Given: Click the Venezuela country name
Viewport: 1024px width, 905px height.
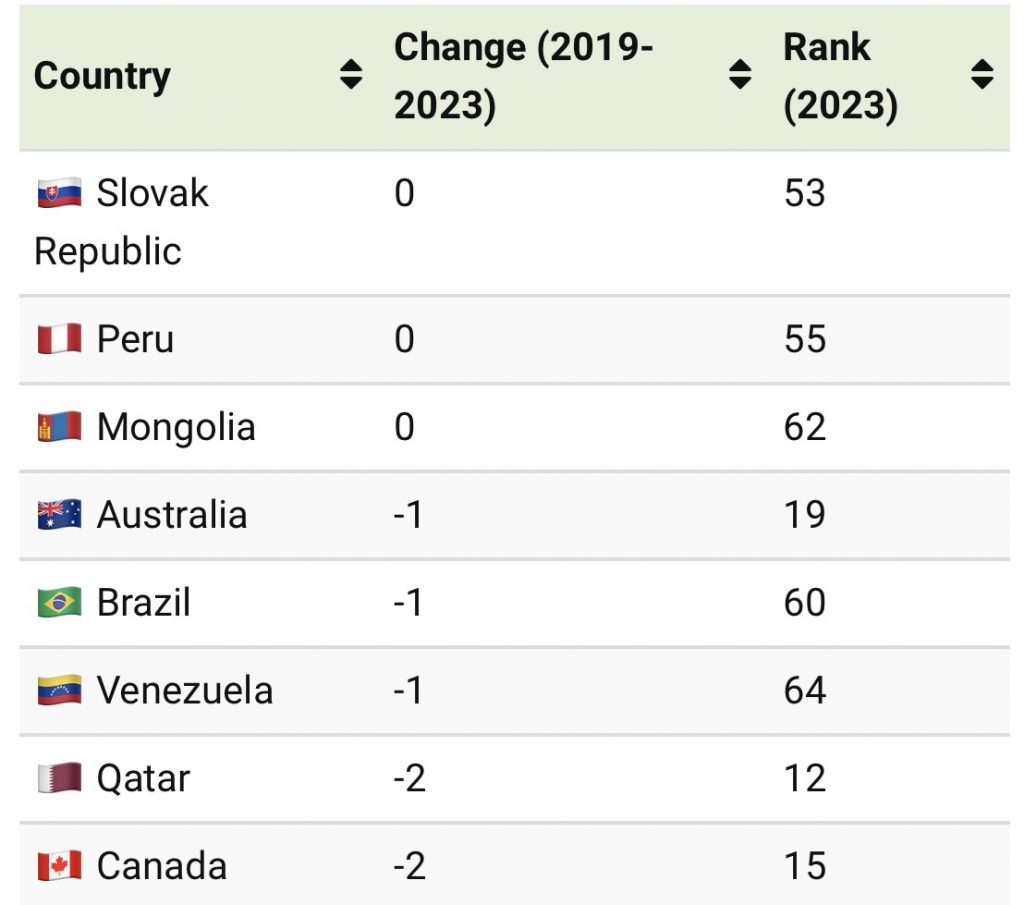Looking at the screenshot, I should click(184, 691).
